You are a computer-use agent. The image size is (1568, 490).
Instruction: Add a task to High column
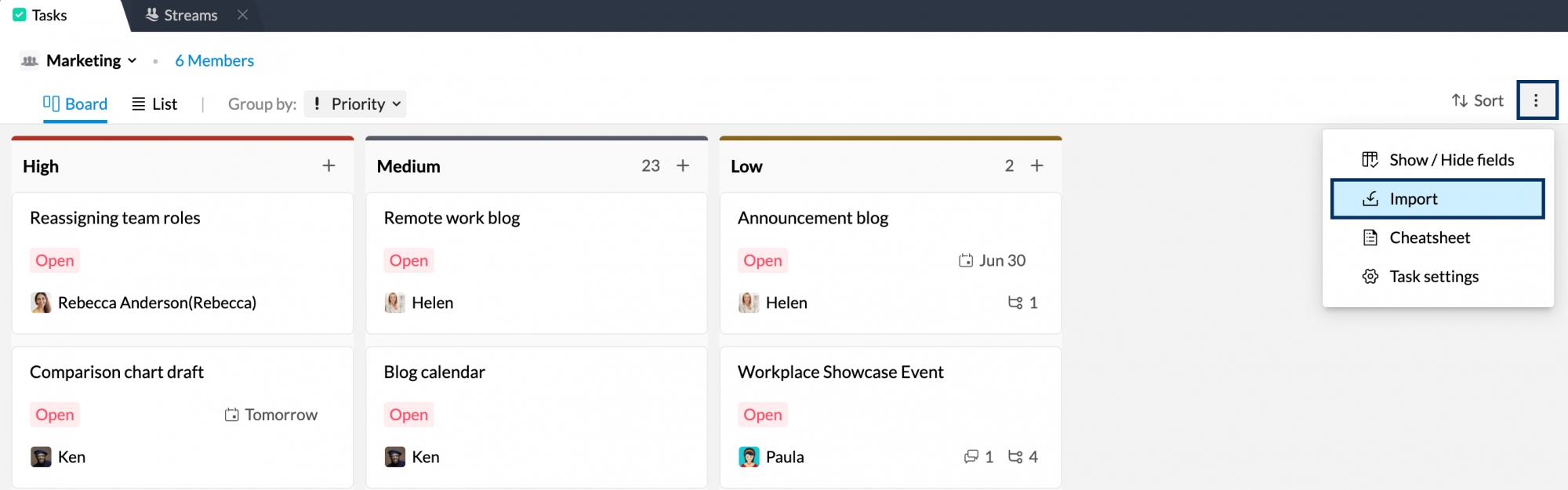tap(328, 165)
